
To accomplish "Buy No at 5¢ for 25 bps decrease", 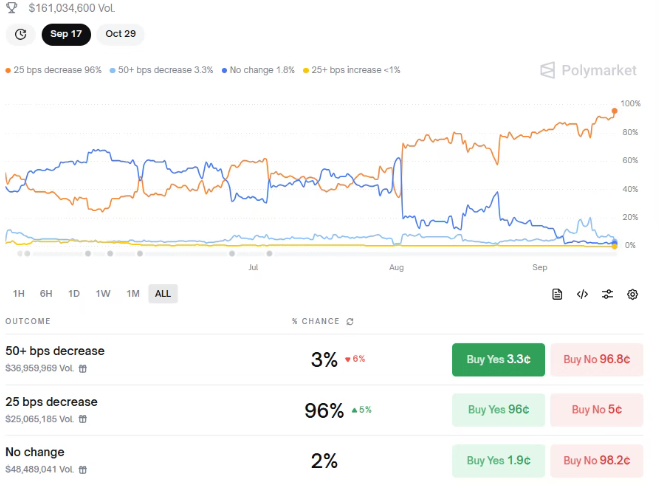I will [596, 409].
